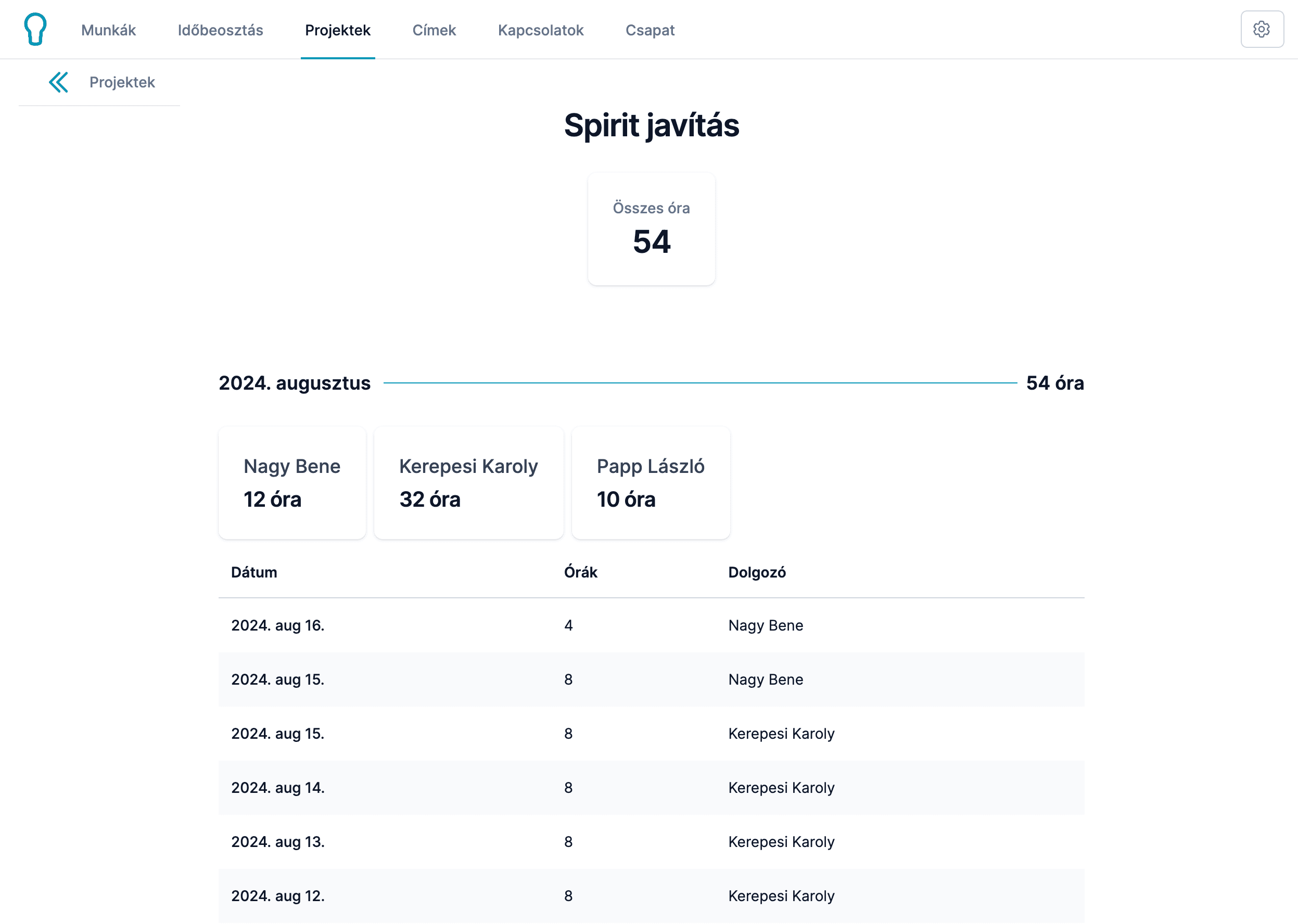Click the date 2024. aug 13.
This screenshot has width=1298, height=924.
278,841
